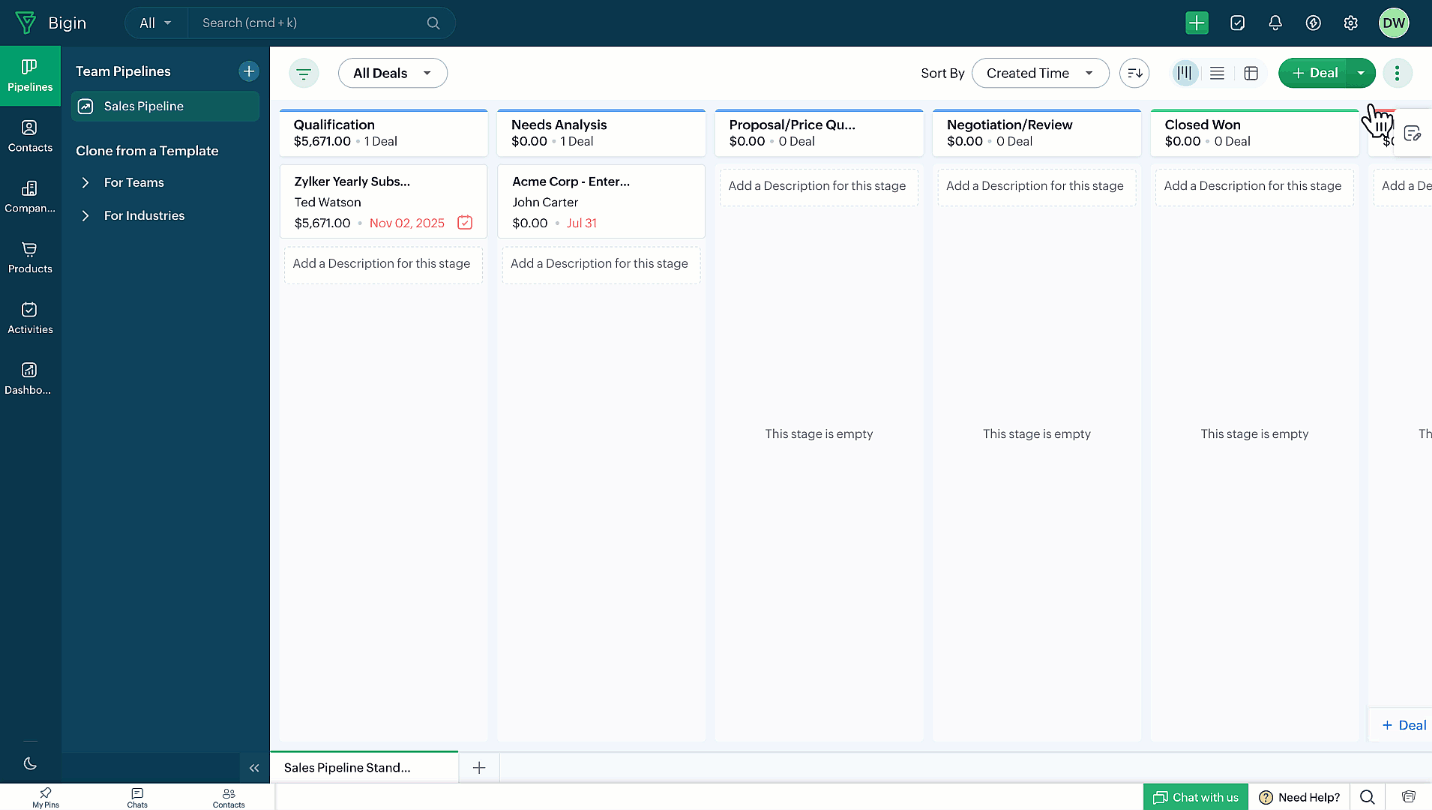Click the lightning icon beside the bell
Screen dimensions: 1432x810
[x=1313, y=23]
